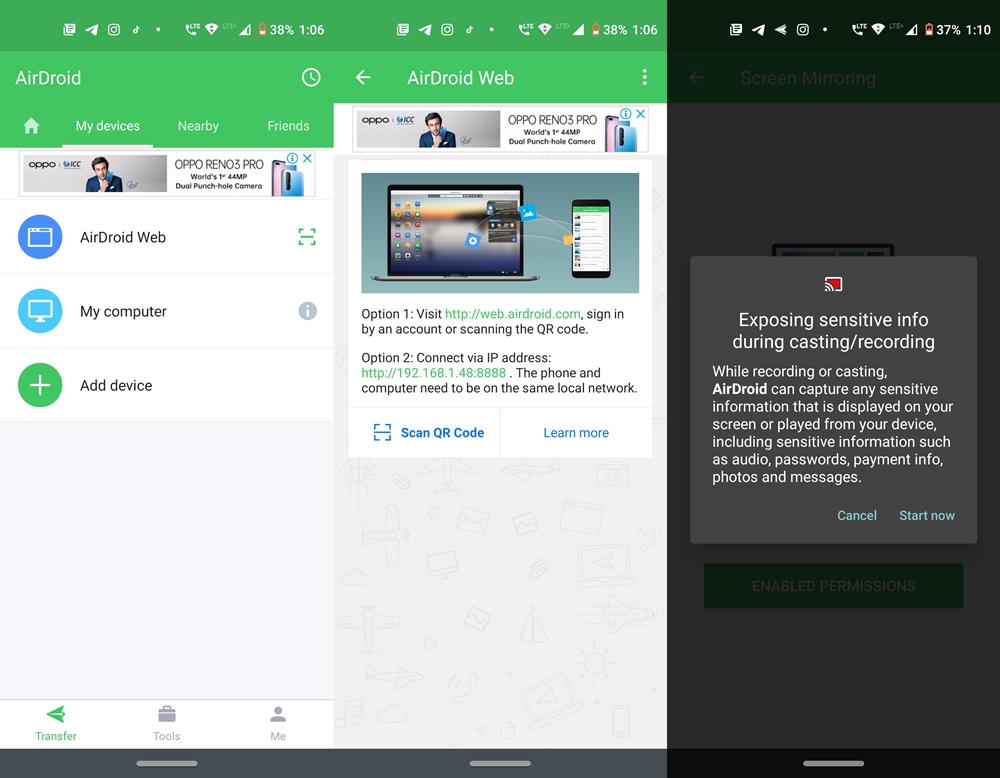This screenshot has height=778, width=1000.
Task: Tap the Telegram notification icon in first status bar
Action: pos(92,29)
